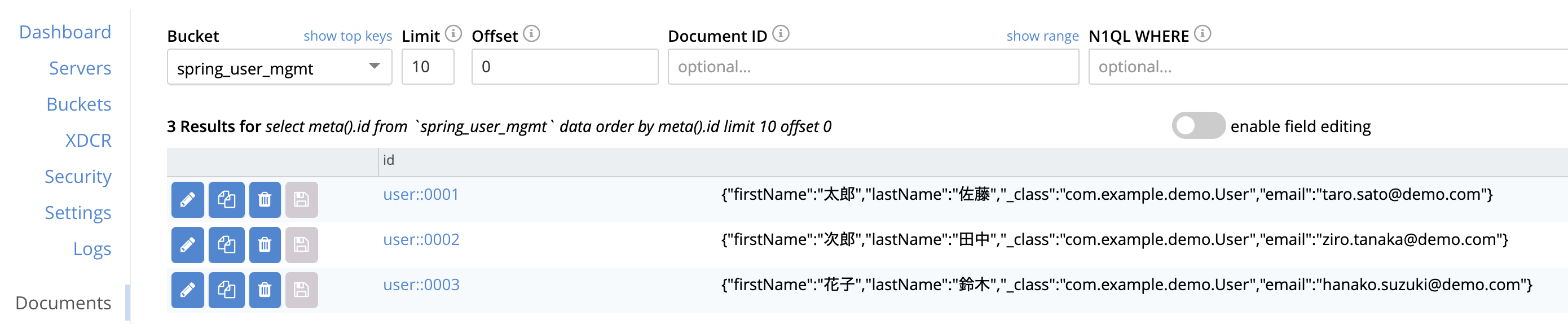Open the spring_user_mgmt bucket dropdown
This screenshot has height=324, width=1568.
click(x=279, y=67)
